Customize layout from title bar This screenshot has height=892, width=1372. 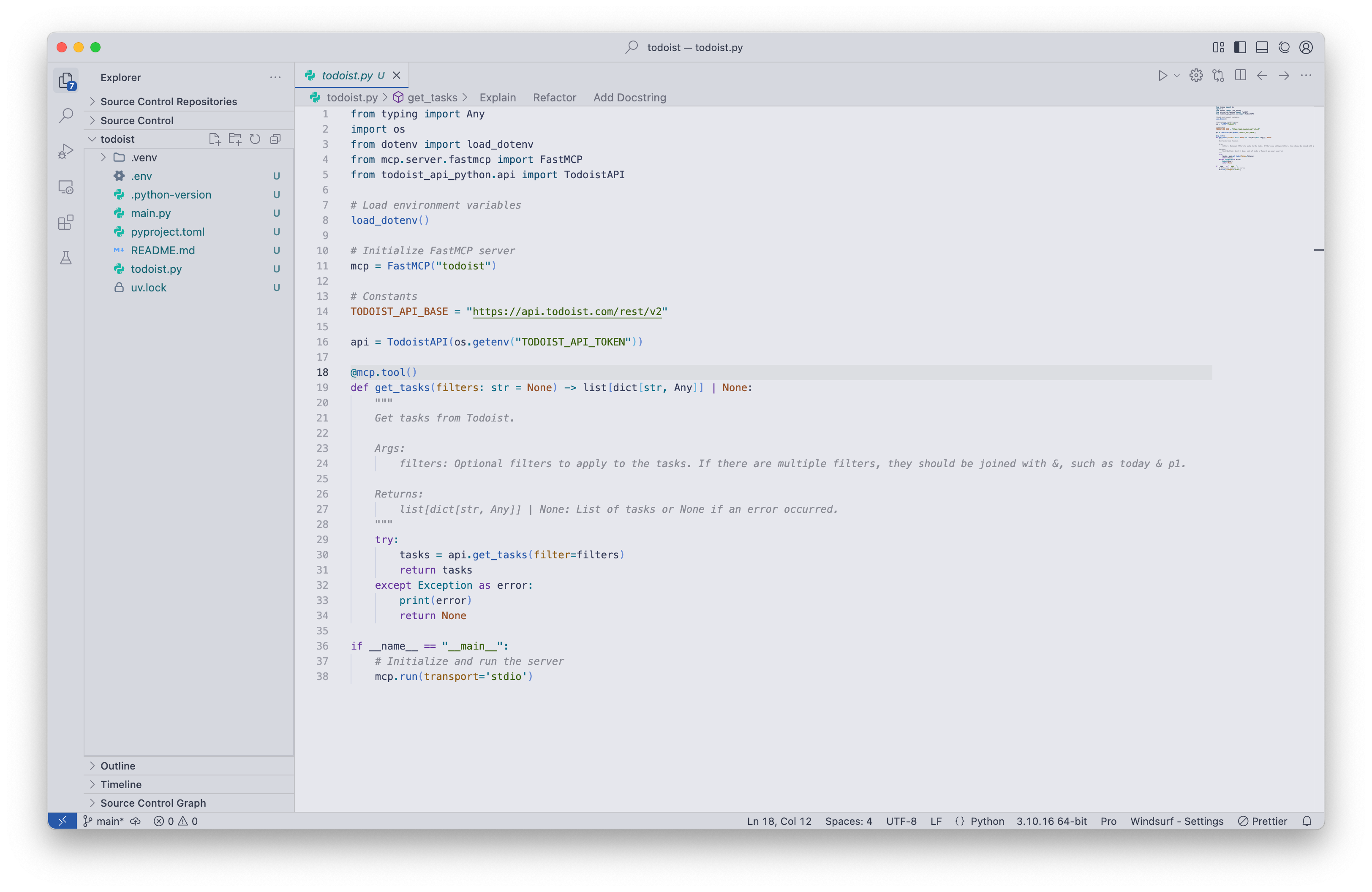(x=1218, y=47)
